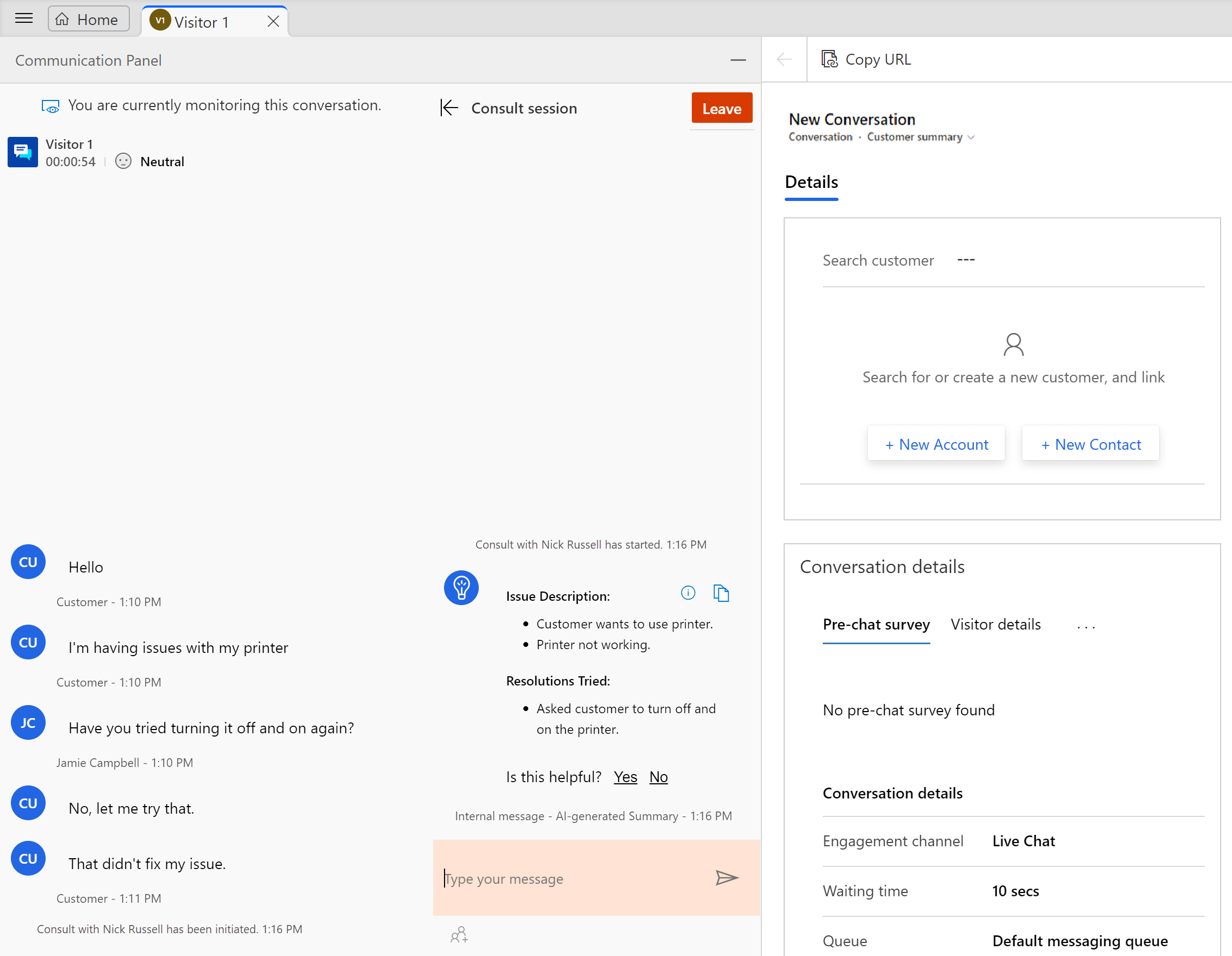Viewport: 1232px width, 956px height.
Task: Click New Contact button
Action: pos(1090,444)
